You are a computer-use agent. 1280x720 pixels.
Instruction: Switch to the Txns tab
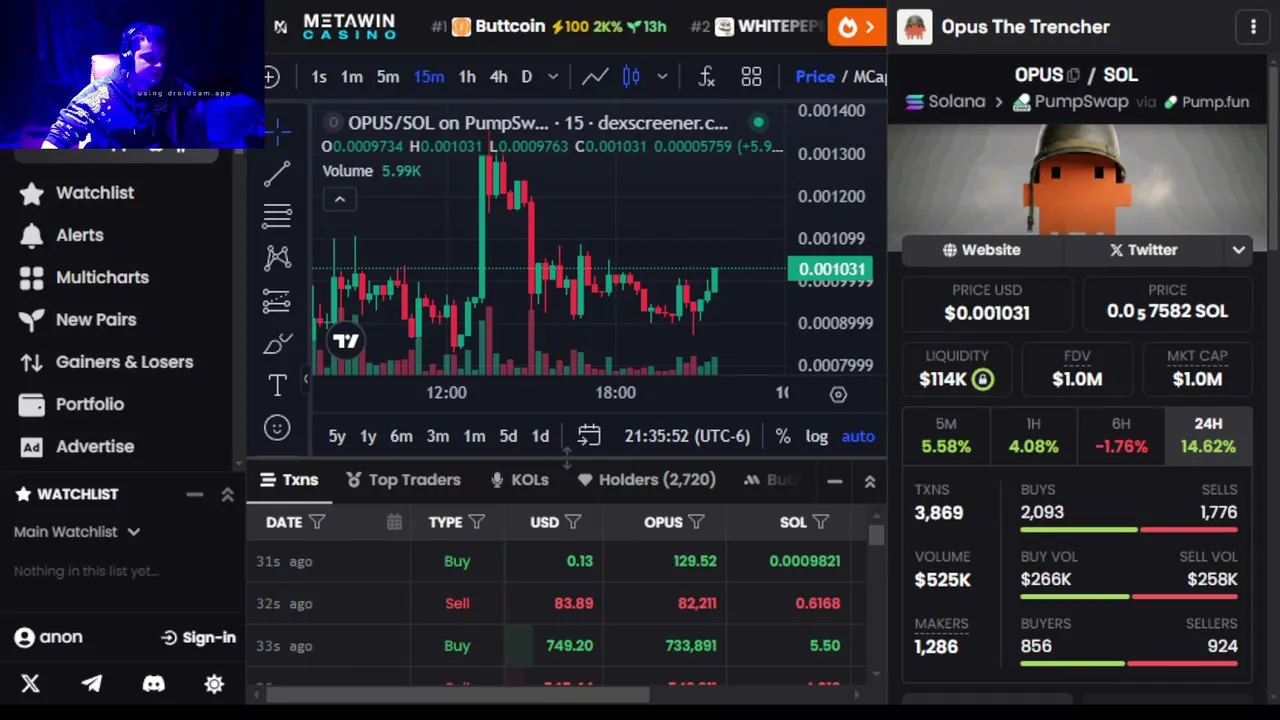pos(289,480)
